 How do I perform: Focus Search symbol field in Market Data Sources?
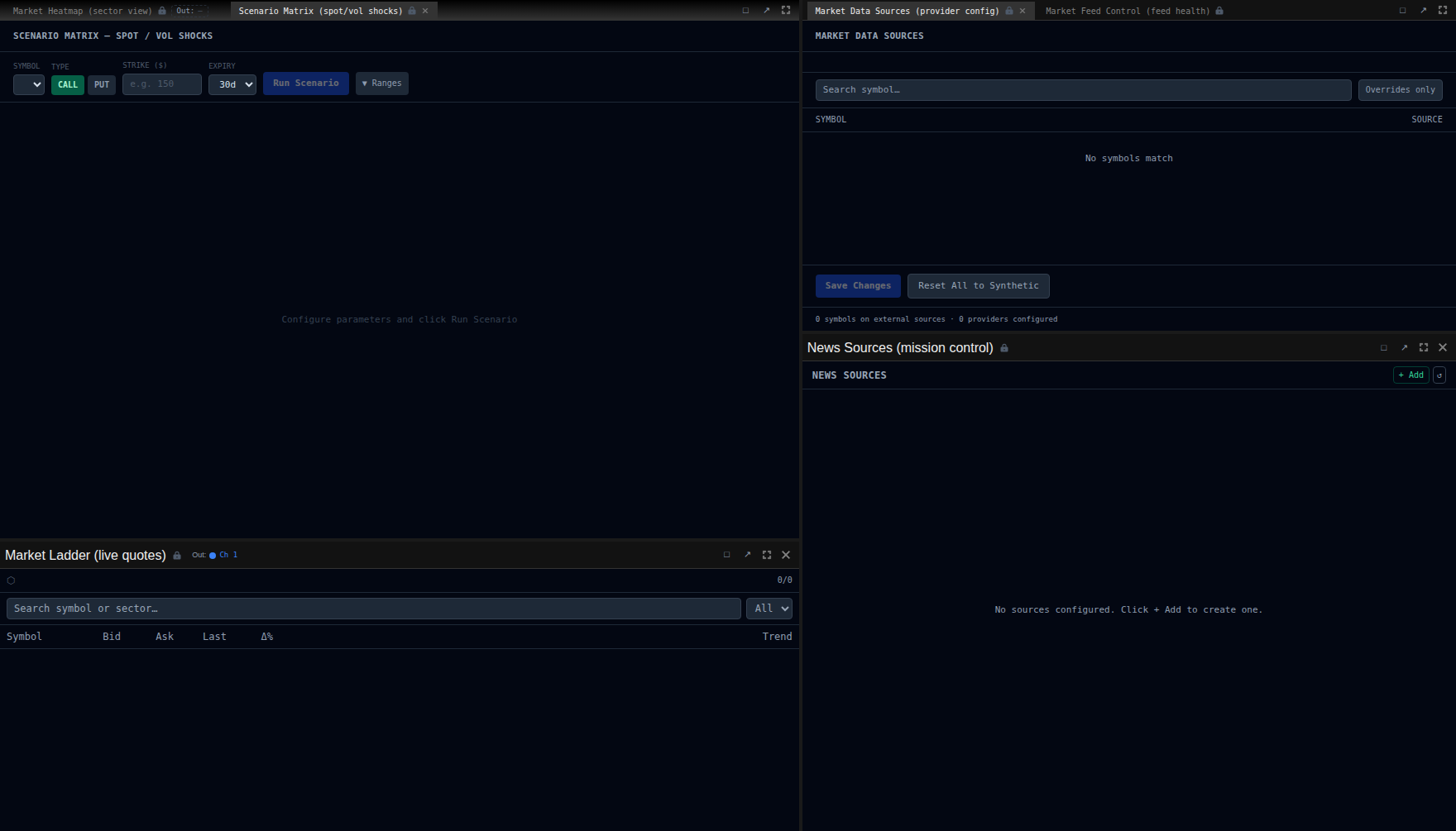pyautogui.click(x=1083, y=90)
